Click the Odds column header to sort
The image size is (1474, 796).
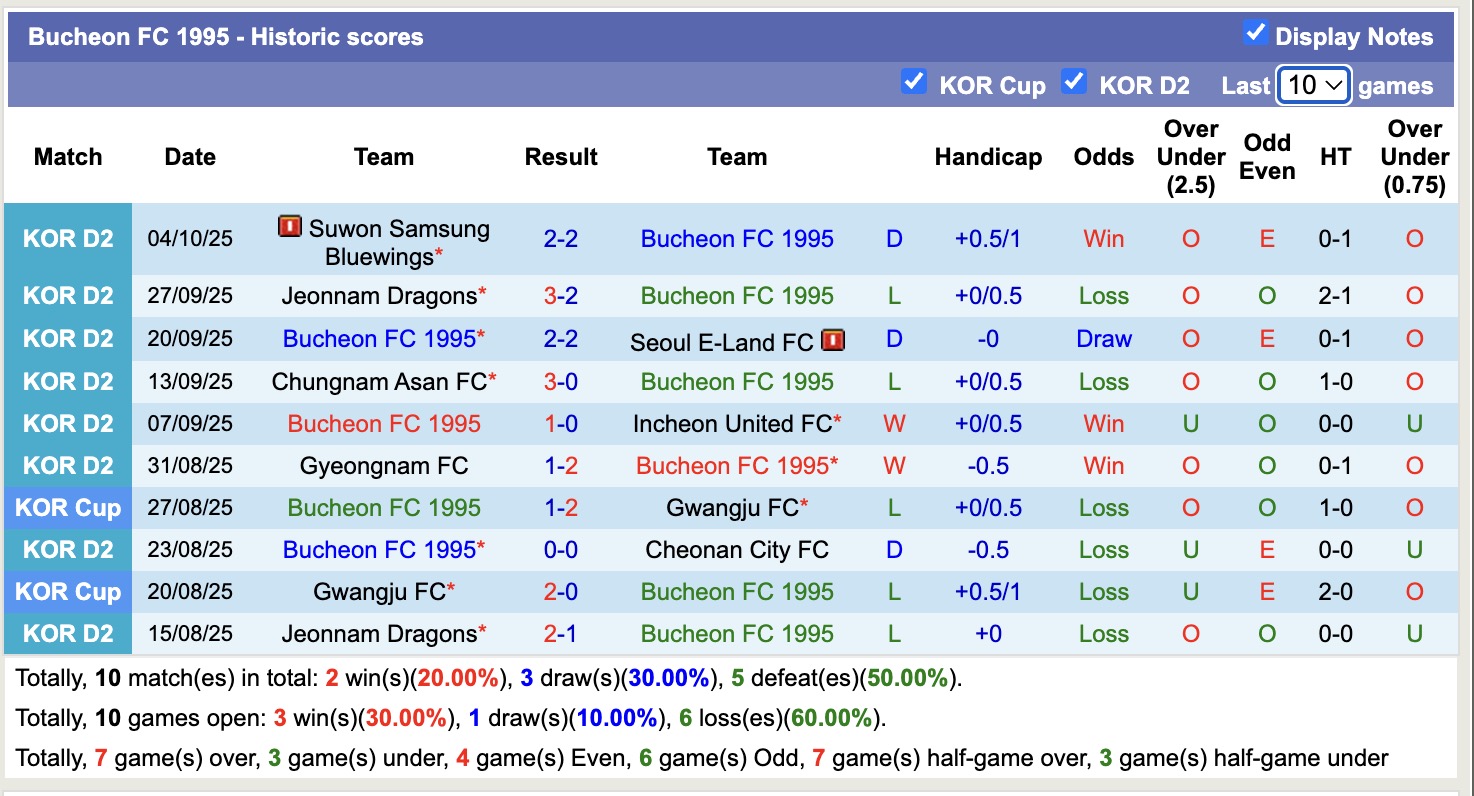click(1103, 157)
